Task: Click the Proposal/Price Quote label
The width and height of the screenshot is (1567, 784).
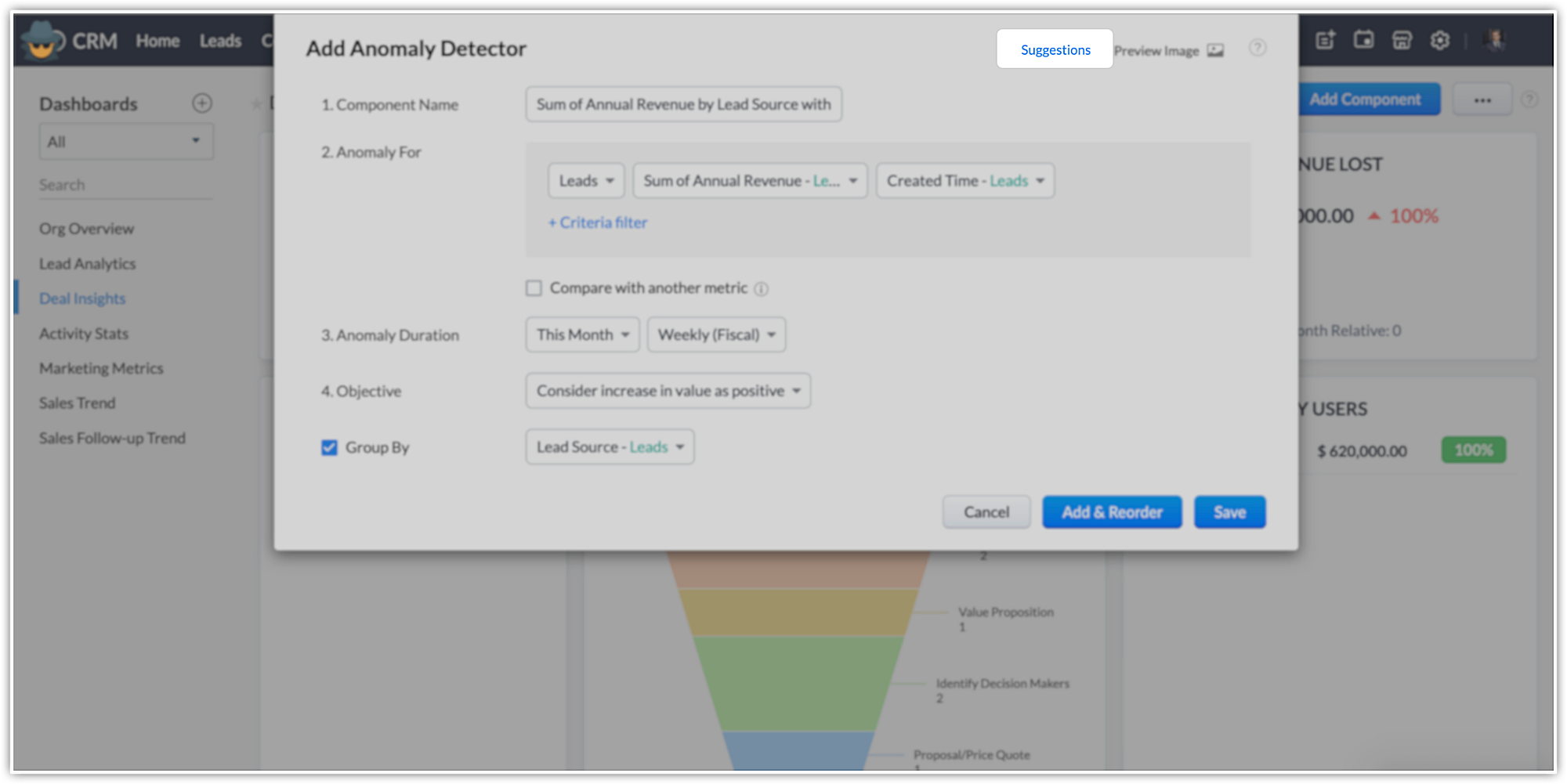Action: pyautogui.click(x=972, y=754)
